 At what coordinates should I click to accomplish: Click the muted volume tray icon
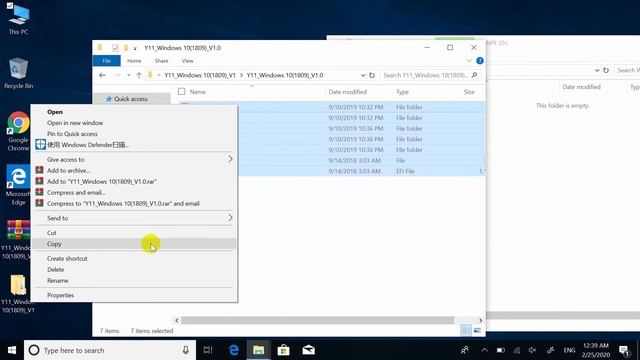[533, 350]
